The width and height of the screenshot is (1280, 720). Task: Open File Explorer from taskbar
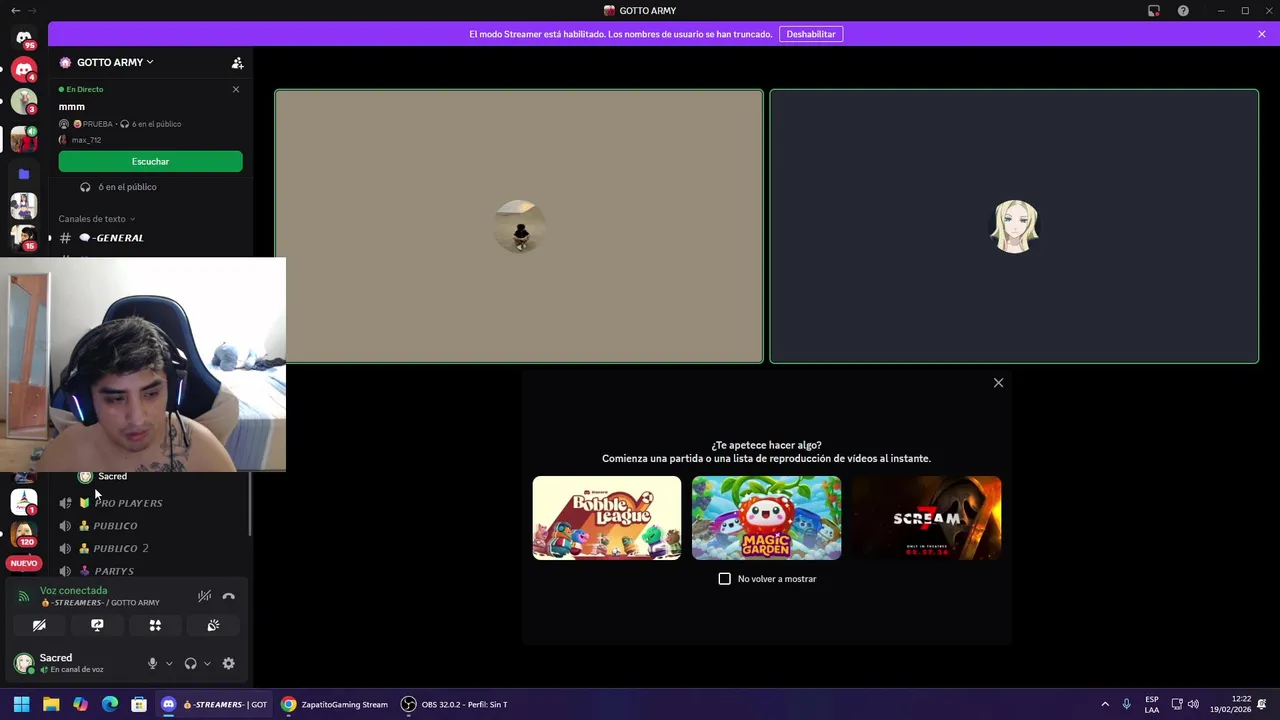coord(51,704)
